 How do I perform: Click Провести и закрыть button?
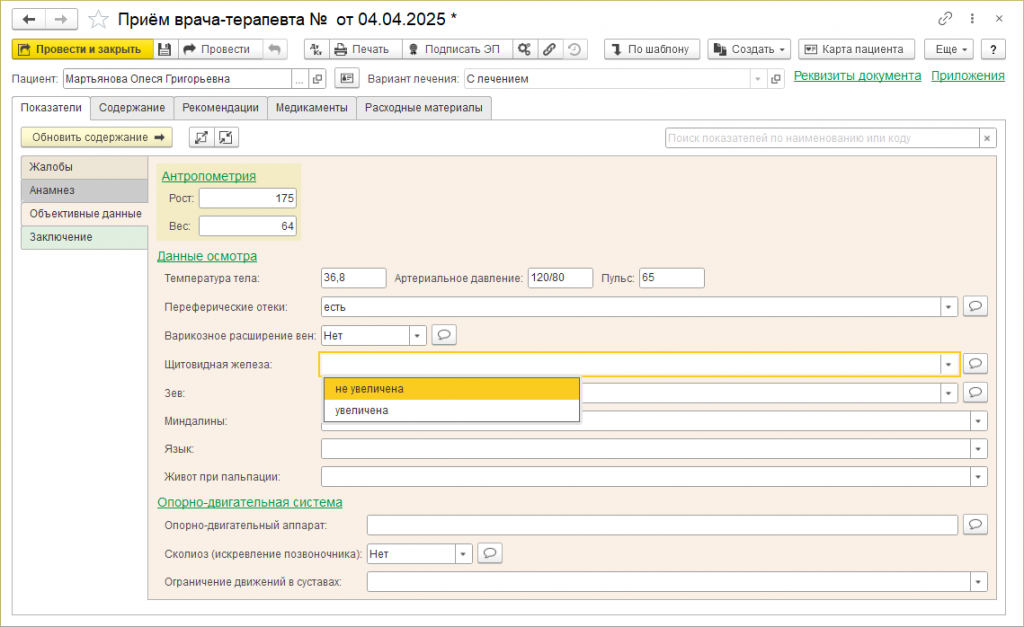point(82,49)
